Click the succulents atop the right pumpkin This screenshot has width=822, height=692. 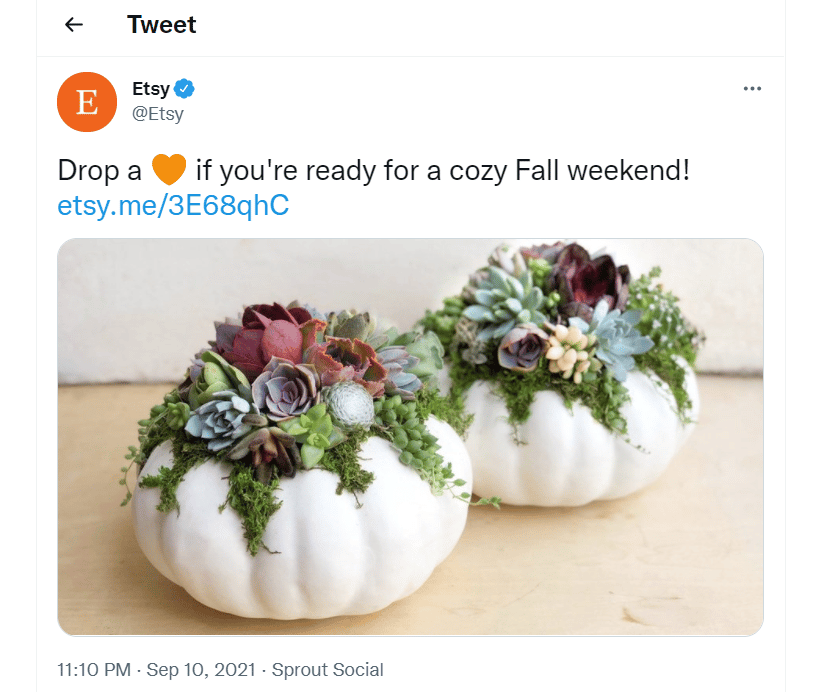click(x=560, y=310)
